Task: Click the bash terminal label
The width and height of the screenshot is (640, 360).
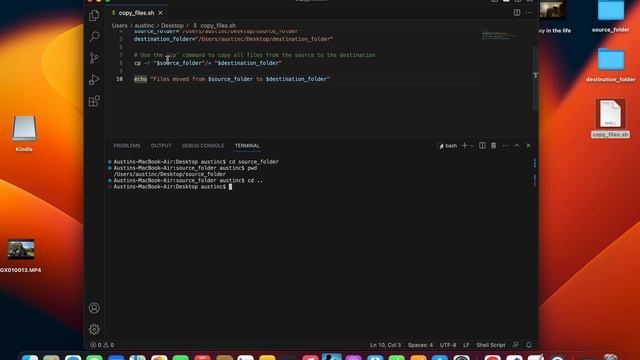Action: coord(448,146)
